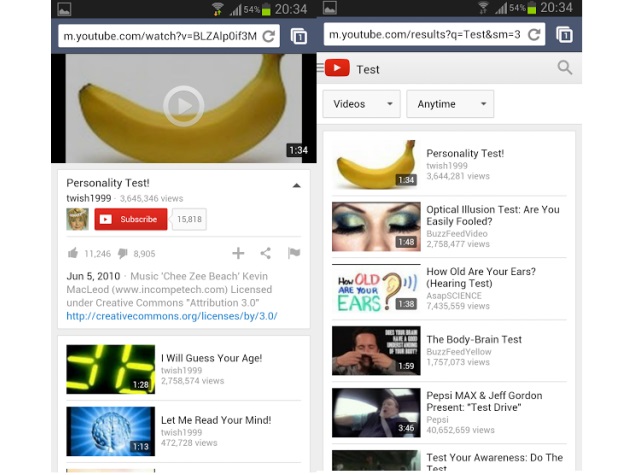Open The Body-Brain Test thumbnail
Image resolution: width=635 pixels, height=475 pixels.
click(x=376, y=350)
